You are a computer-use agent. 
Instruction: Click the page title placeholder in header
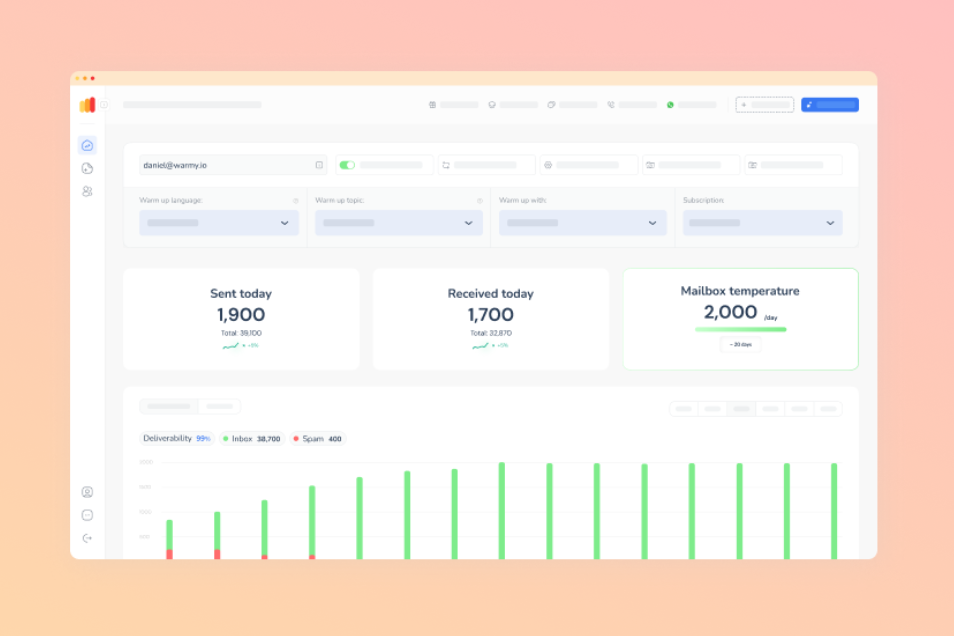(192, 105)
